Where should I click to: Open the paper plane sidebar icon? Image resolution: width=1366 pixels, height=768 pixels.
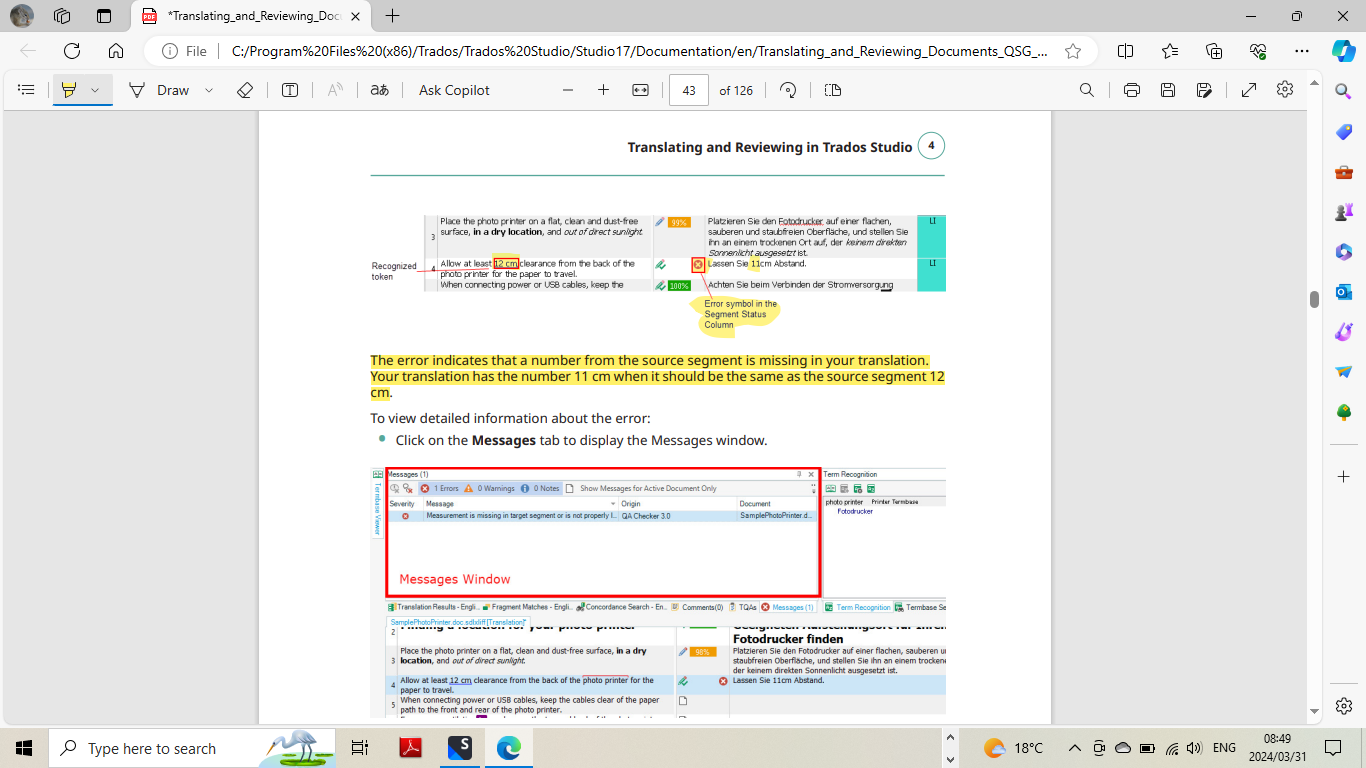pos(1343,372)
